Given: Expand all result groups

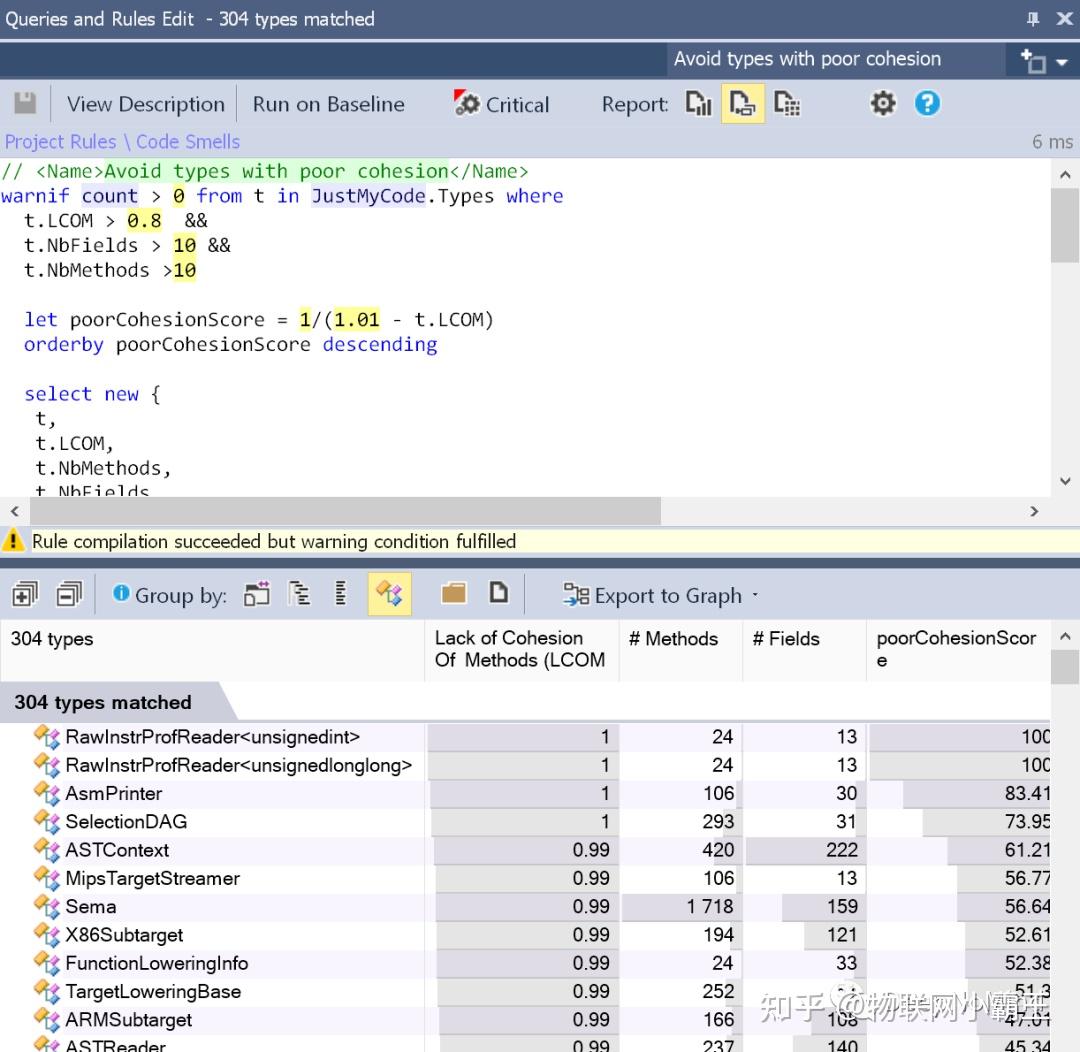Looking at the screenshot, I should click(x=24, y=595).
